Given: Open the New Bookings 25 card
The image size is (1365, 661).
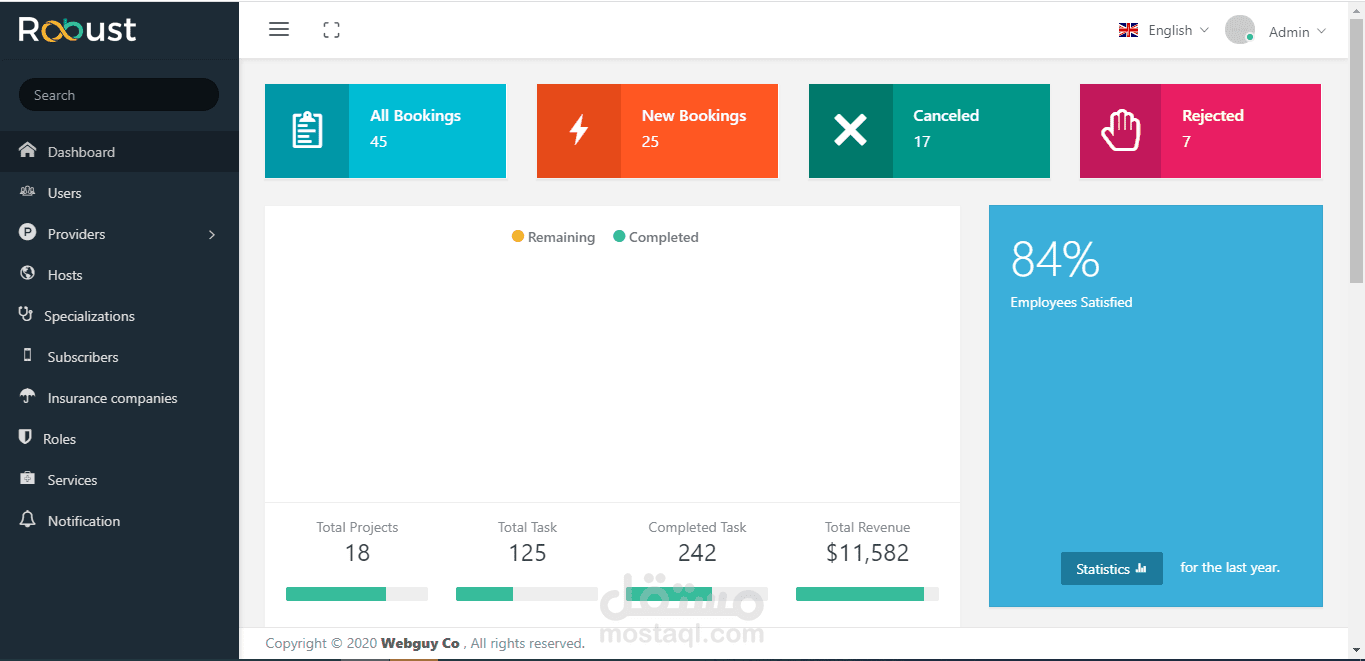Looking at the screenshot, I should coord(657,131).
